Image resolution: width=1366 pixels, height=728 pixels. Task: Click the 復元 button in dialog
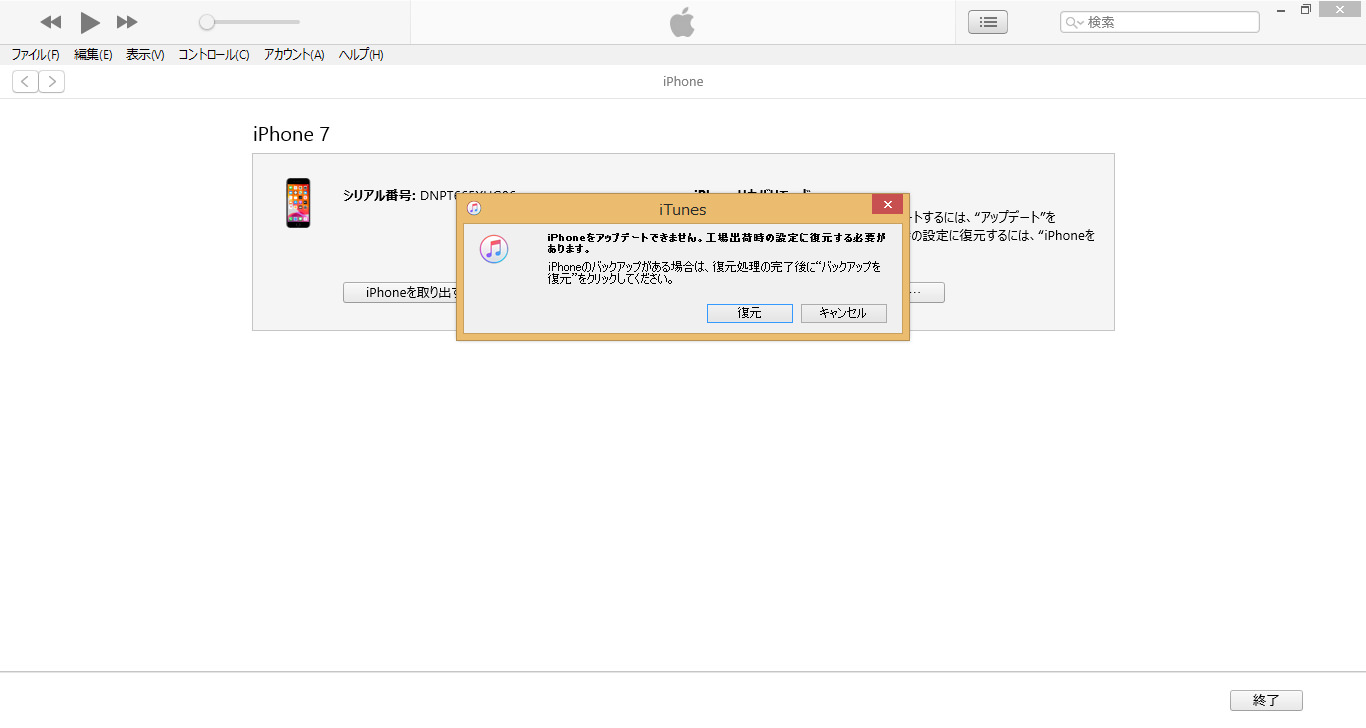pyautogui.click(x=750, y=313)
